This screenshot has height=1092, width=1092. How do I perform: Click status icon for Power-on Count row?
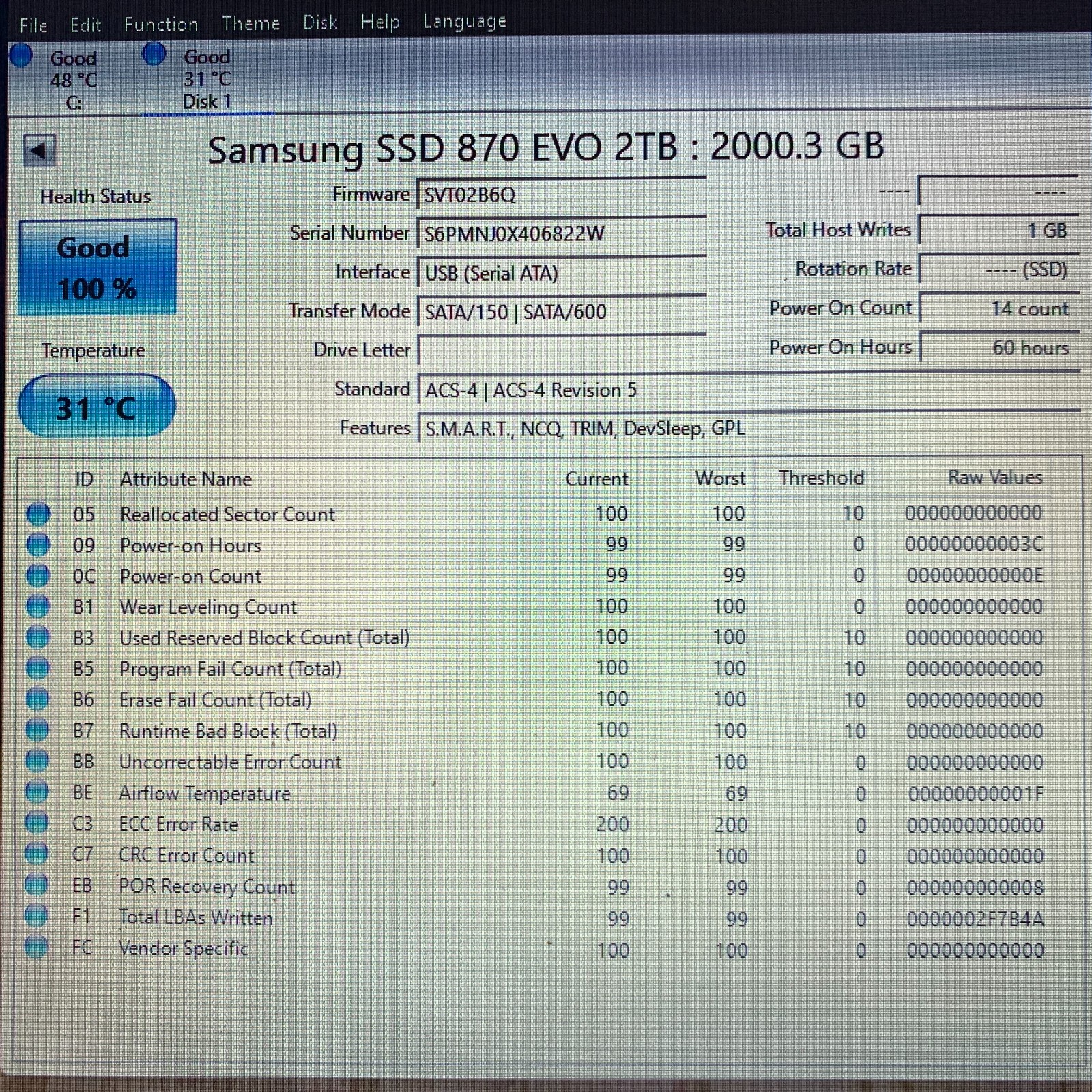tap(38, 575)
